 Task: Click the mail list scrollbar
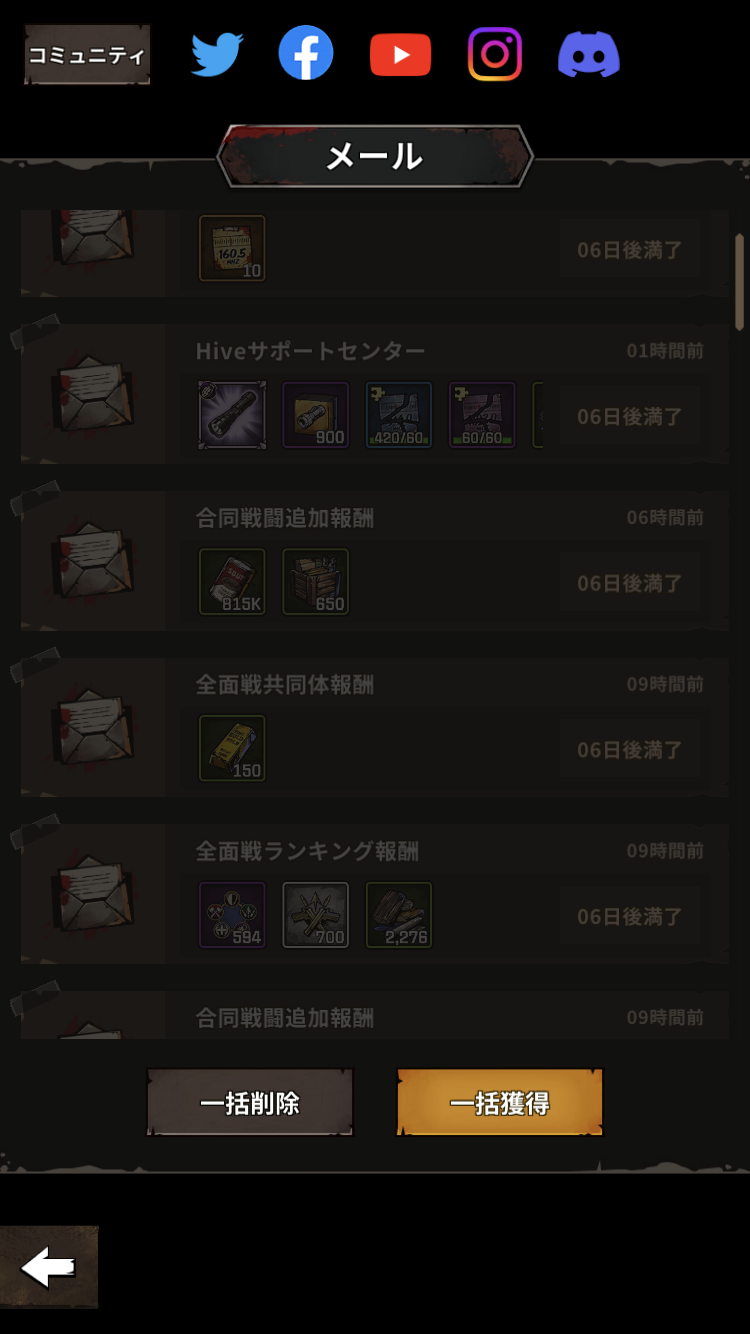tap(740, 282)
